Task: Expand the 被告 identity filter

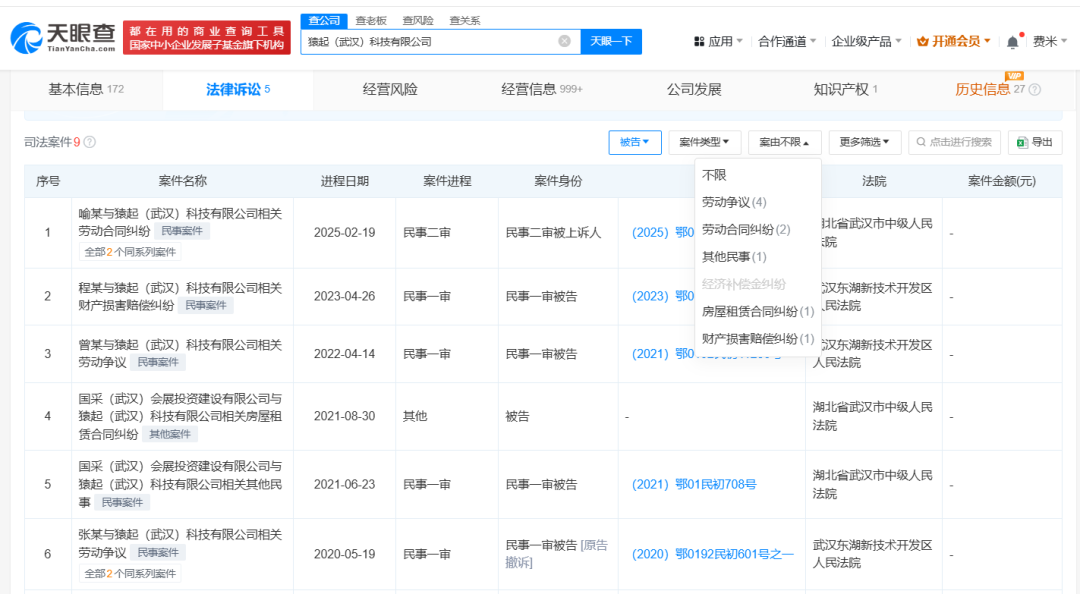Action: click(635, 143)
